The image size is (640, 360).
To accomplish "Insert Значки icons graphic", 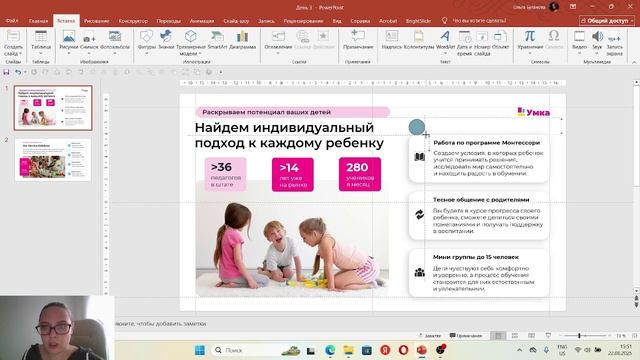I will coord(166,41).
